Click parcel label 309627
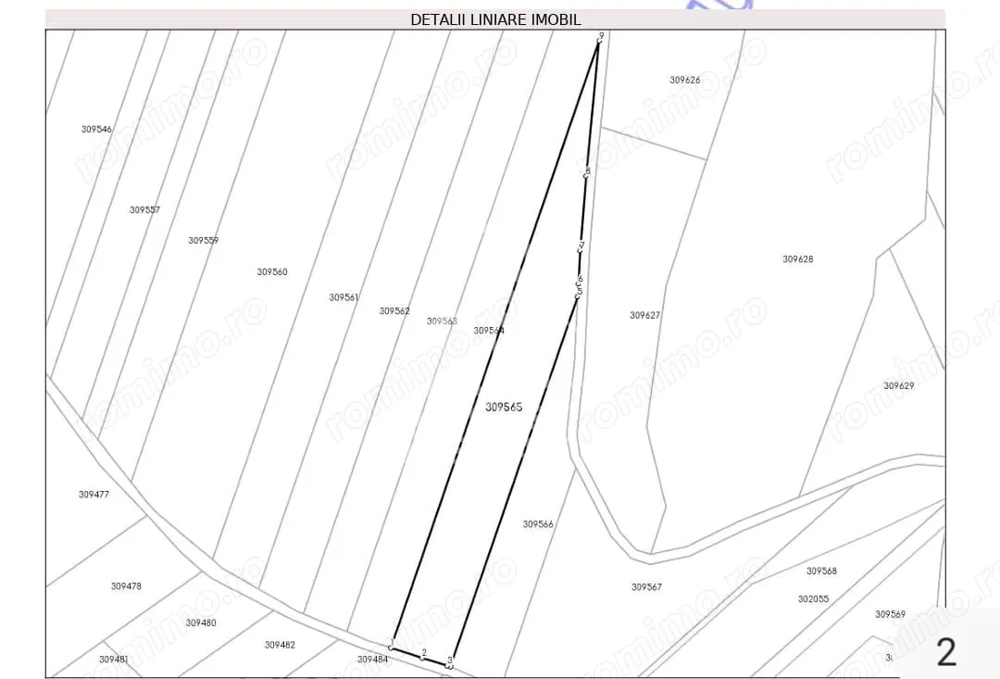 [643, 315]
